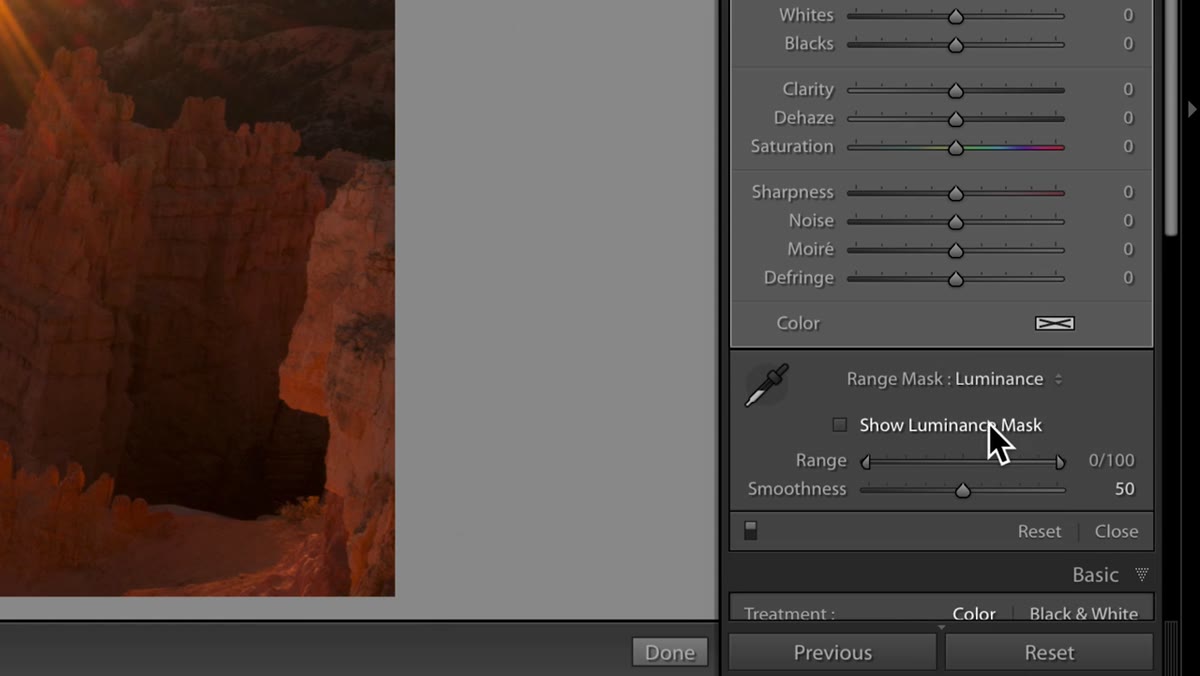The image size is (1200, 676).
Task: Adjust the Saturation slider handle
Action: [956, 147]
